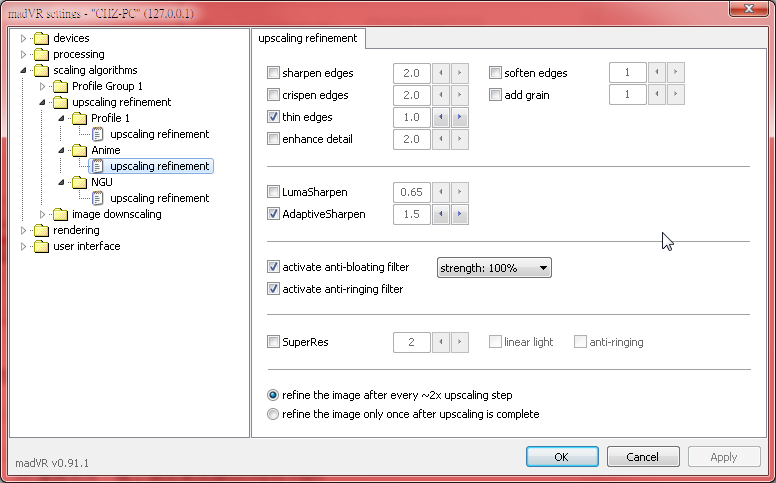This screenshot has width=776, height=483.
Task: Select the upscaling refinement tab
Action: 308,39
